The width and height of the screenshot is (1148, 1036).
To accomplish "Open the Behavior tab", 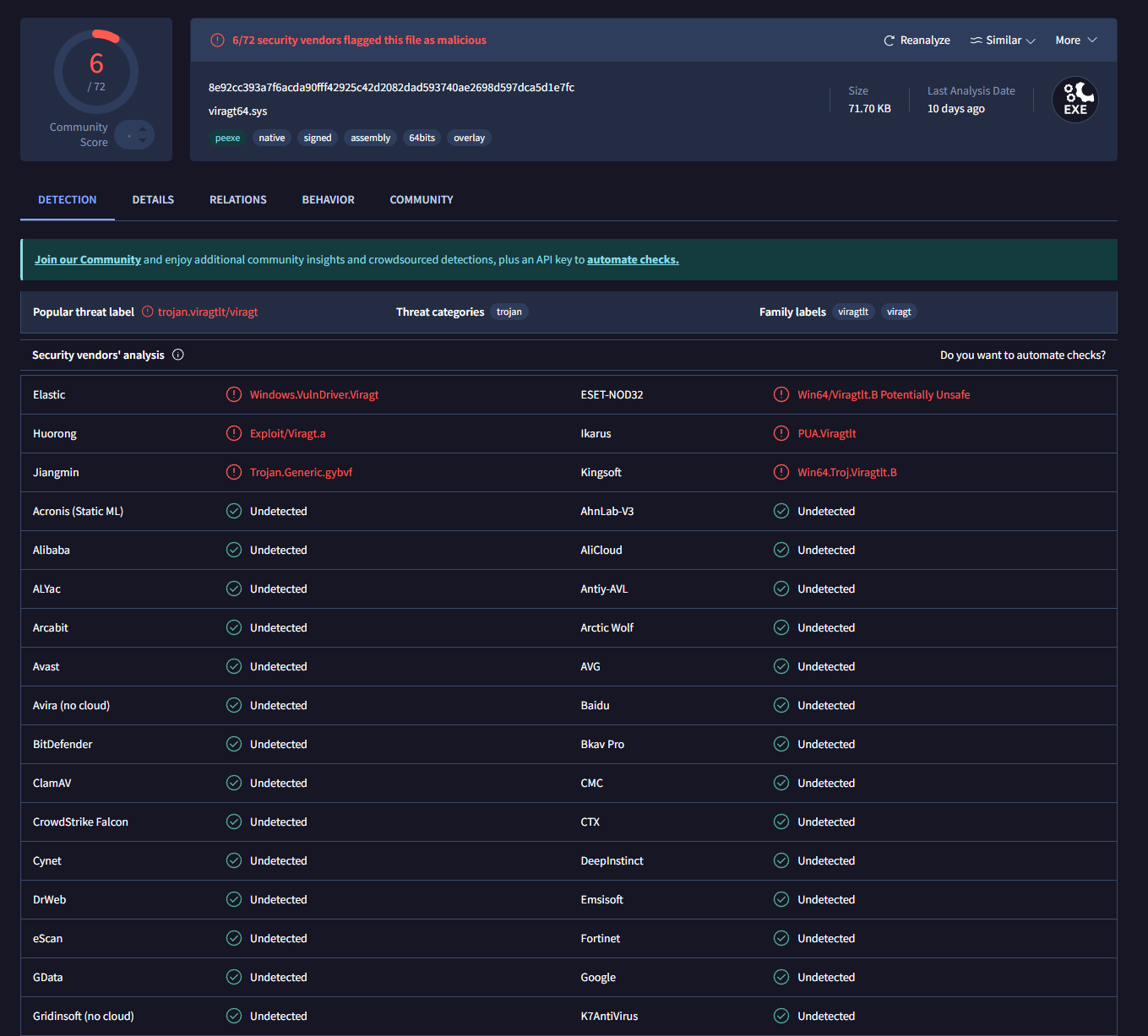I will click(329, 200).
